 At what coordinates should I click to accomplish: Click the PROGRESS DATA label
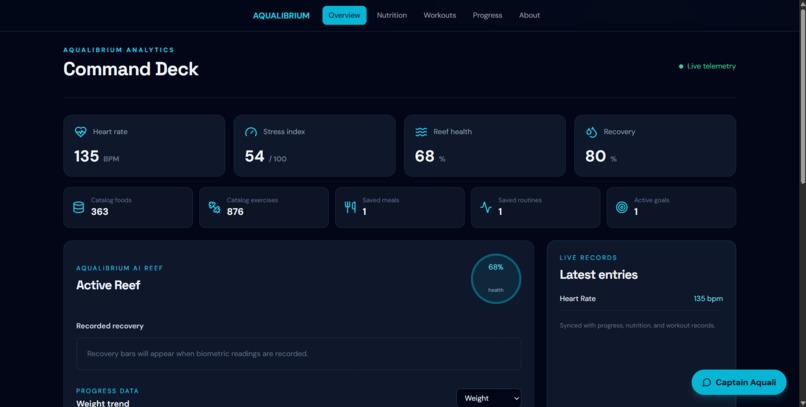(x=107, y=391)
